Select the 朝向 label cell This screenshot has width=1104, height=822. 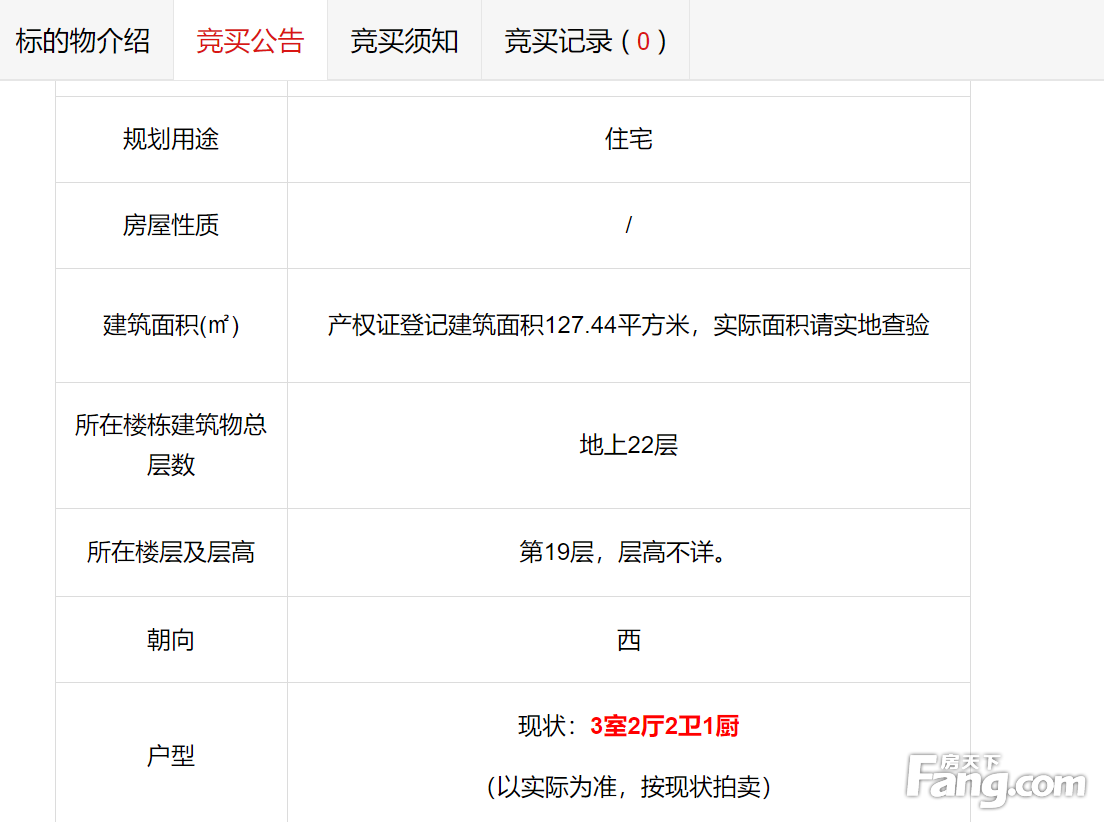pos(171,640)
